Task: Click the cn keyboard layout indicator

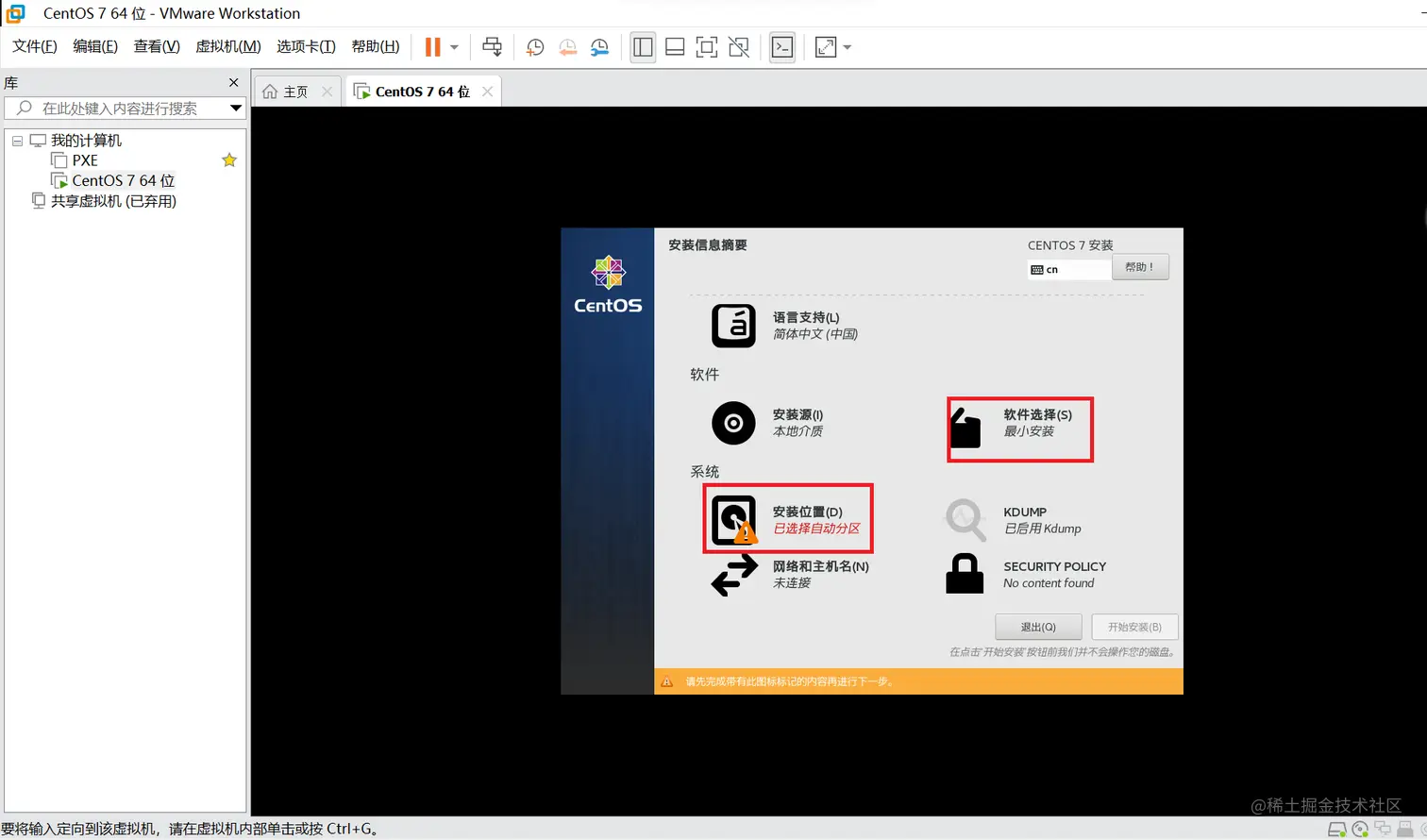Action: pos(1068,270)
